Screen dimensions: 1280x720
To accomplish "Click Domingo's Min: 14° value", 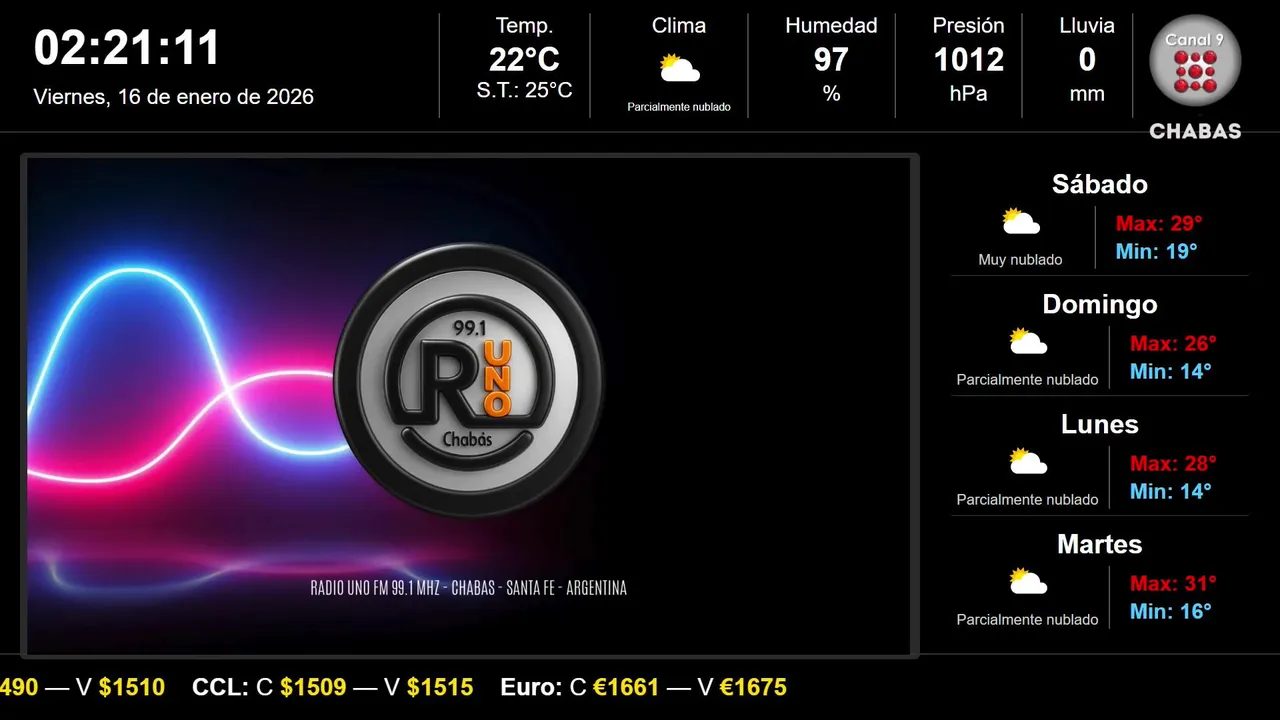I will tap(1170, 371).
